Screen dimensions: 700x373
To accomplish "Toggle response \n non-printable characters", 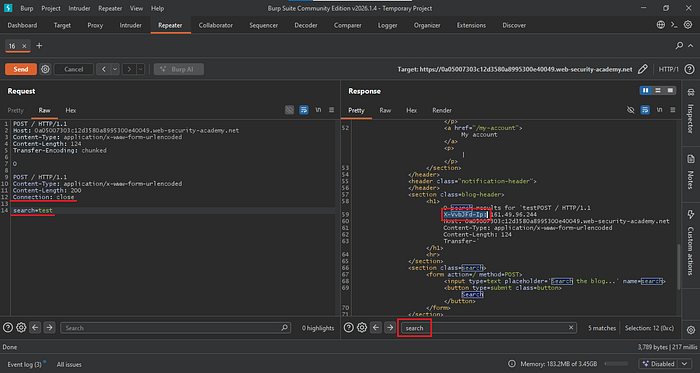I will [659, 110].
